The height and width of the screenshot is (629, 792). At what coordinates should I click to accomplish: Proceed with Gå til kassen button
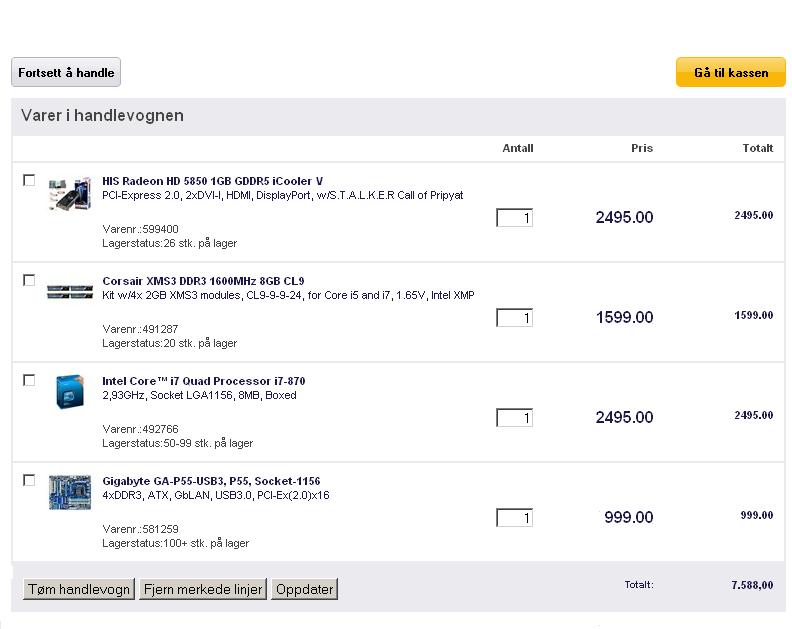pyautogui.click(x=731, y=72)
